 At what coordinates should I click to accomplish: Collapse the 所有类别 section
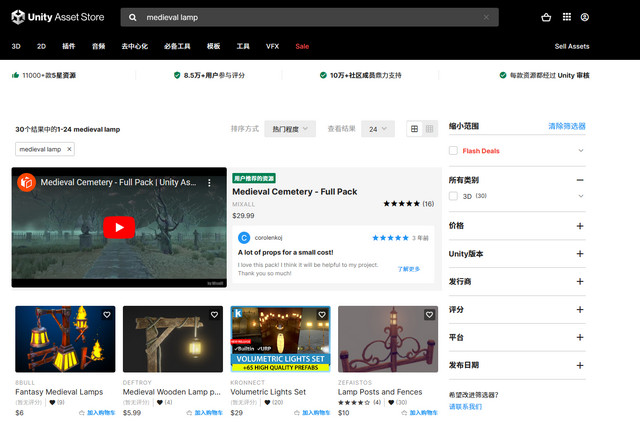580,180
